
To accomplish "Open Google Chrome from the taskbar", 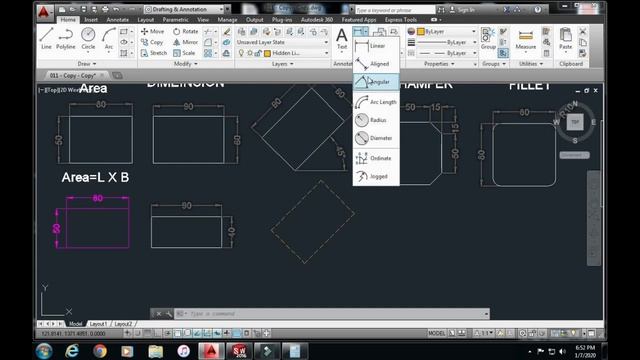I will click(100, 351).
